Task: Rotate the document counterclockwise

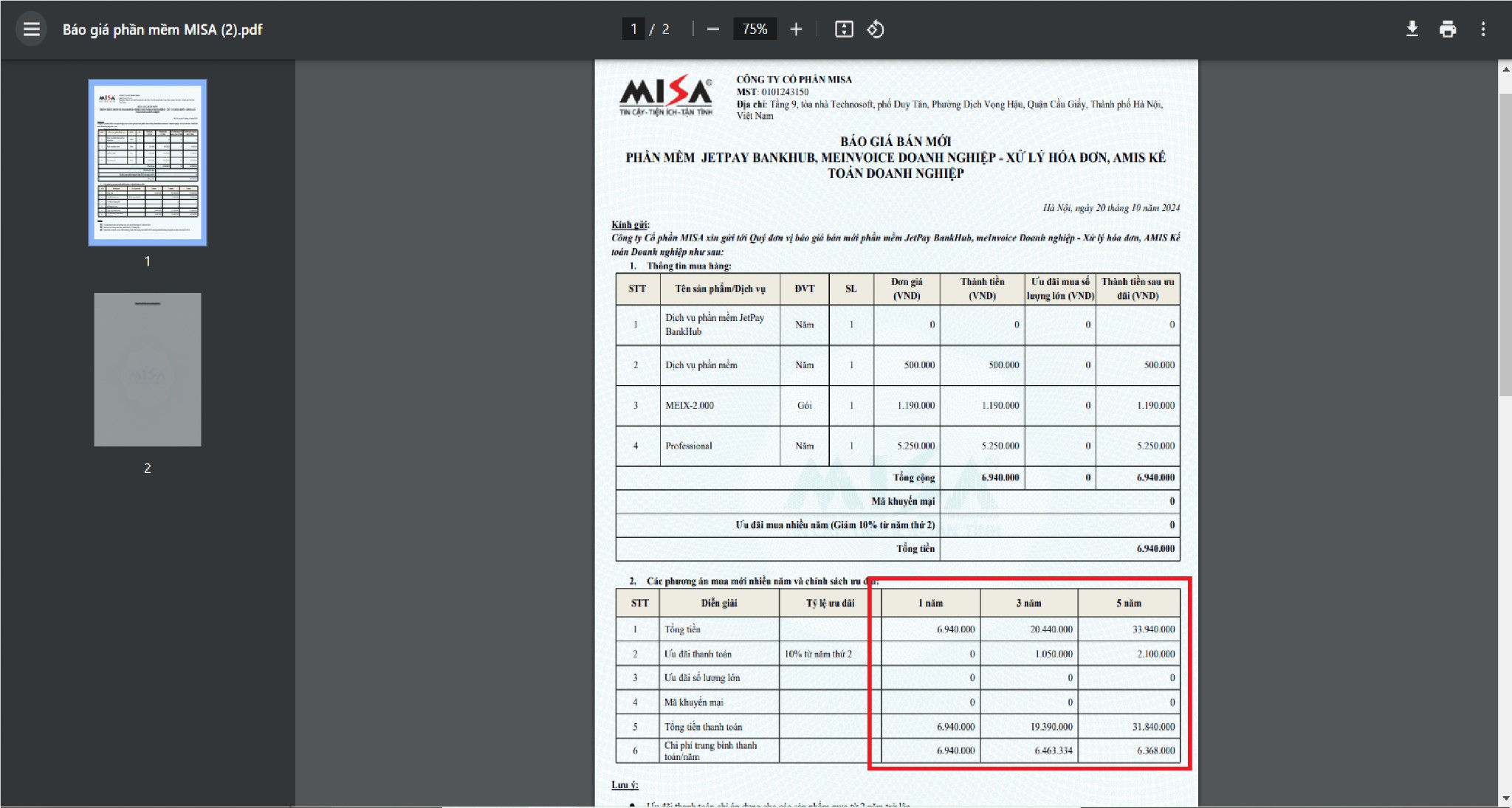Action: [x=876, y=30]
